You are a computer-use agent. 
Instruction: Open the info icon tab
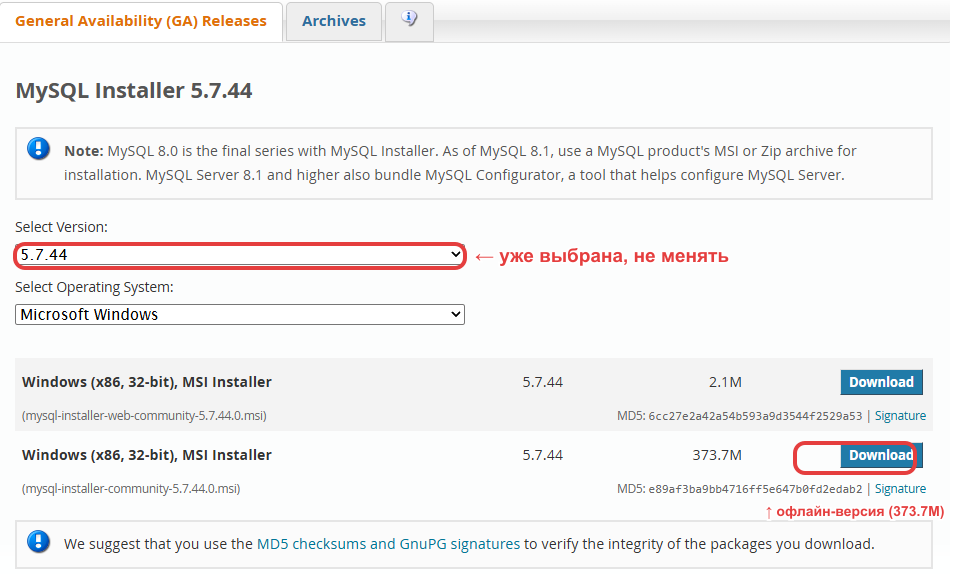pyautogui.click(x=409, y=20)
